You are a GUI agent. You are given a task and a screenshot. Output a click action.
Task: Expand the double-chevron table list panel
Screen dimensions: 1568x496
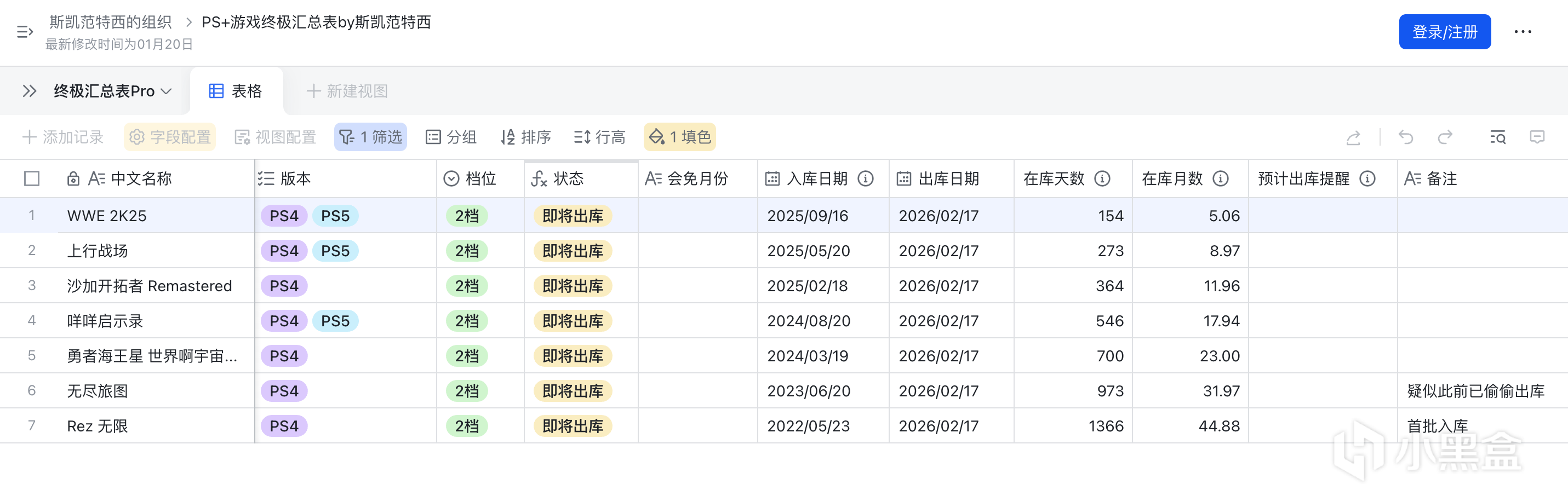[29, 91]
